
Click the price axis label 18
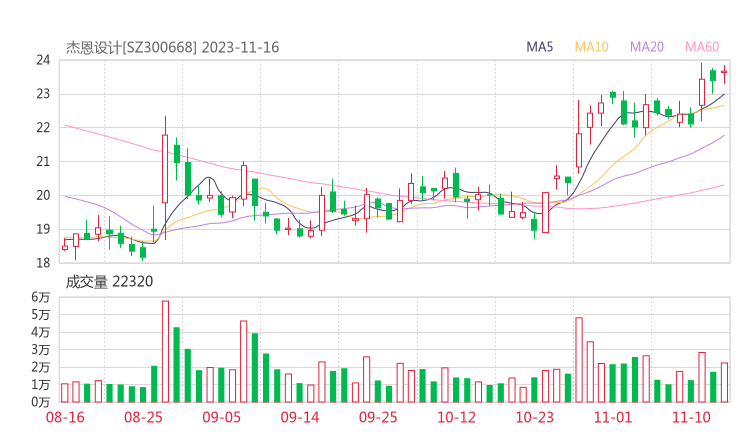click(43, 263)
